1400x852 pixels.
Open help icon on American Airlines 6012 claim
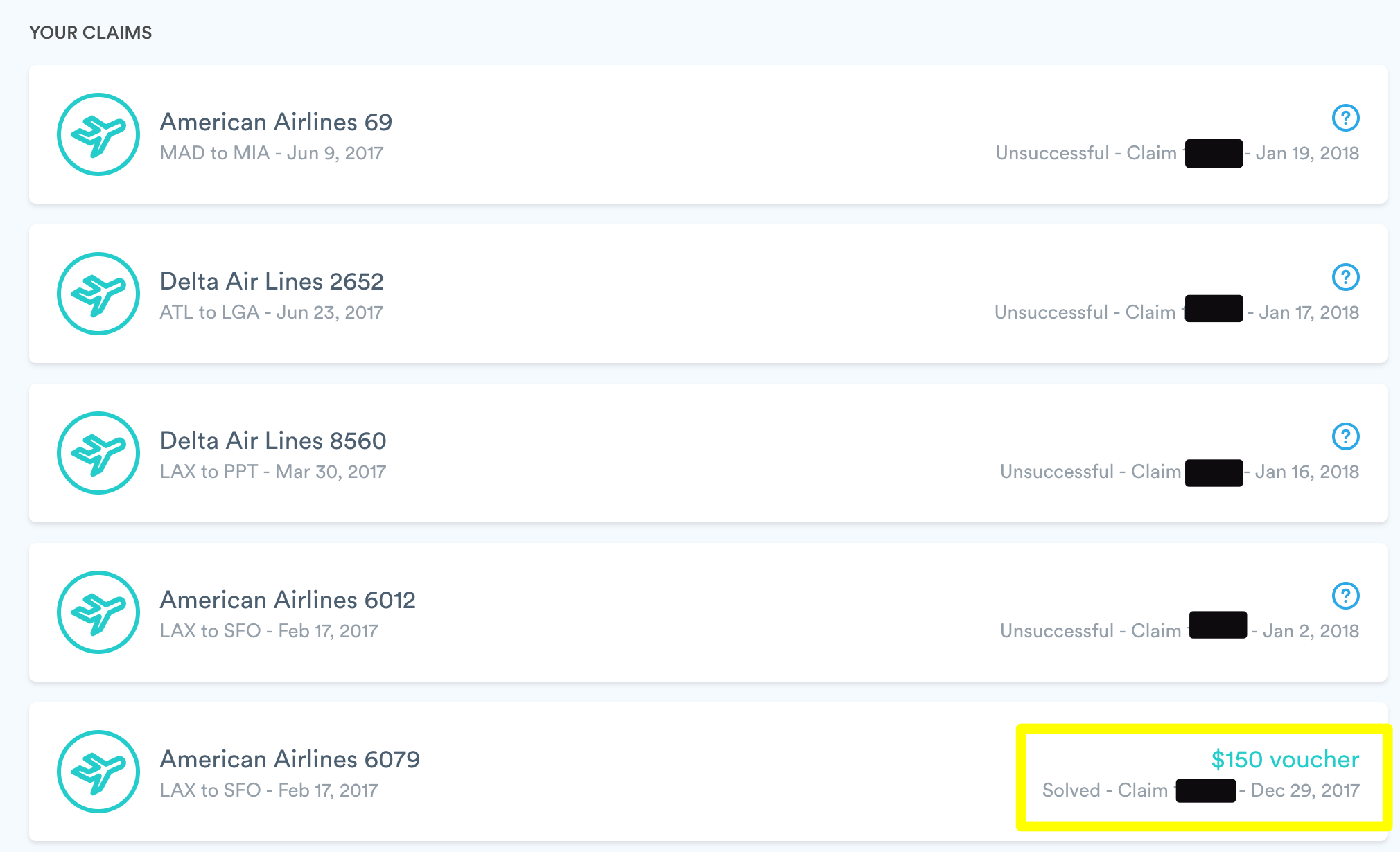(1345, 596)
